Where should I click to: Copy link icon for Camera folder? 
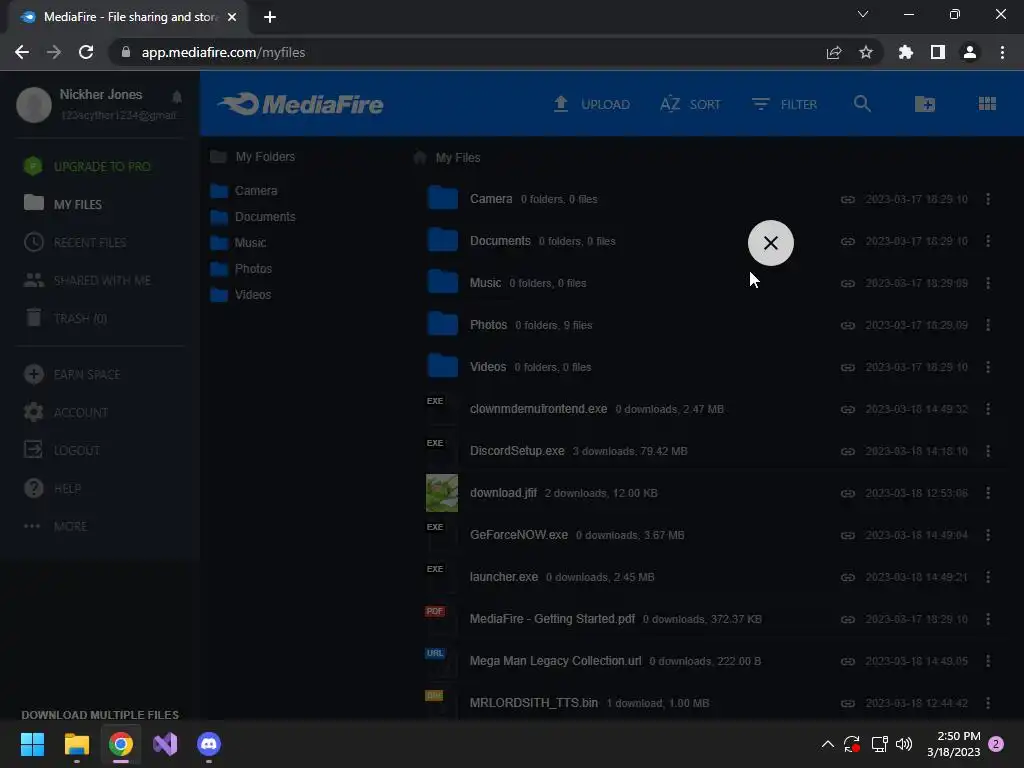(x=848, y=199)
